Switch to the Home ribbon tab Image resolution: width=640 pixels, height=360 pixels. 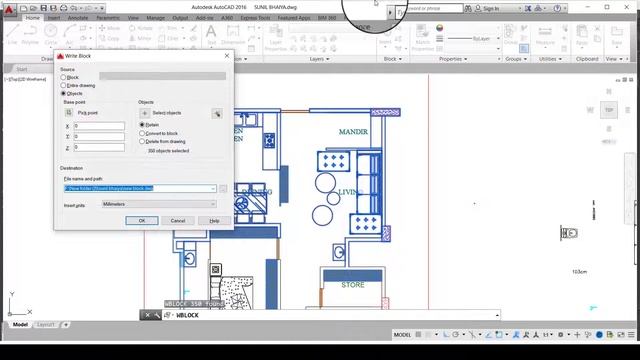(33, 18)
